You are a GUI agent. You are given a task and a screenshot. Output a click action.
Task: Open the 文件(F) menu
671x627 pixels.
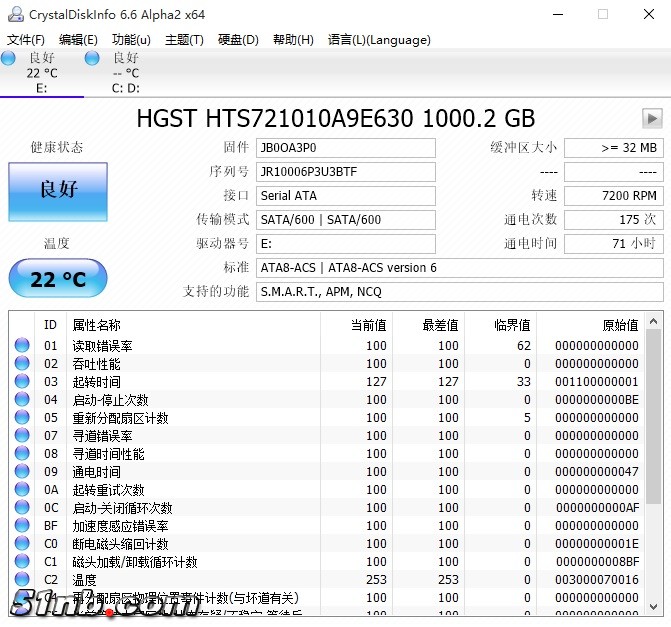tap(26, 40)
